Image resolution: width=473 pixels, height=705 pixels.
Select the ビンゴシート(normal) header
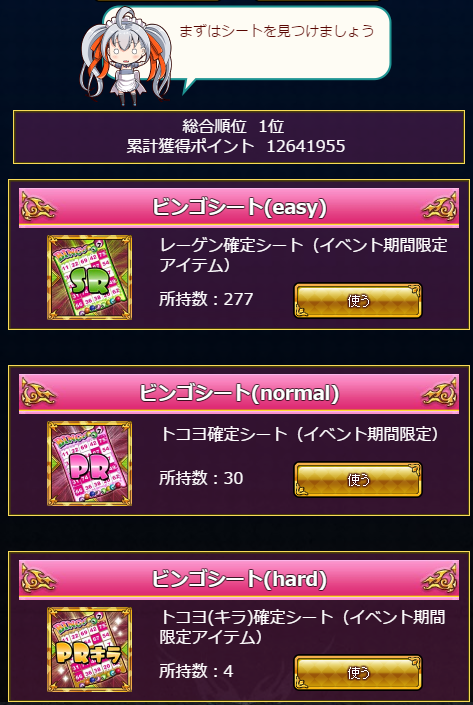pos(239,394)
